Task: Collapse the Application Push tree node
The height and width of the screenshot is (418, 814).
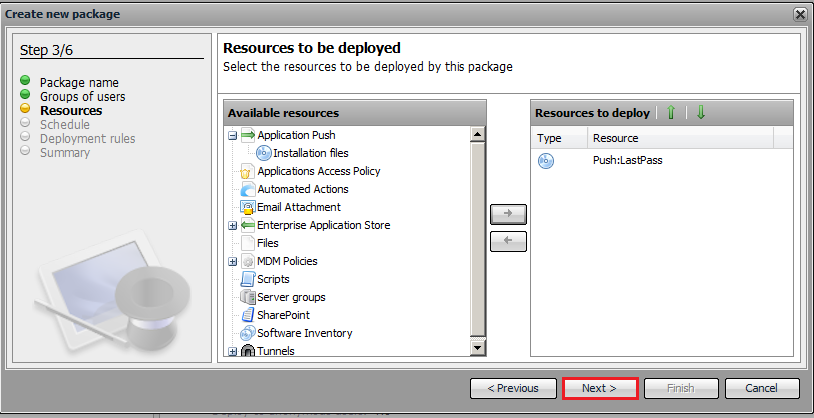Action: pos(233,135)
